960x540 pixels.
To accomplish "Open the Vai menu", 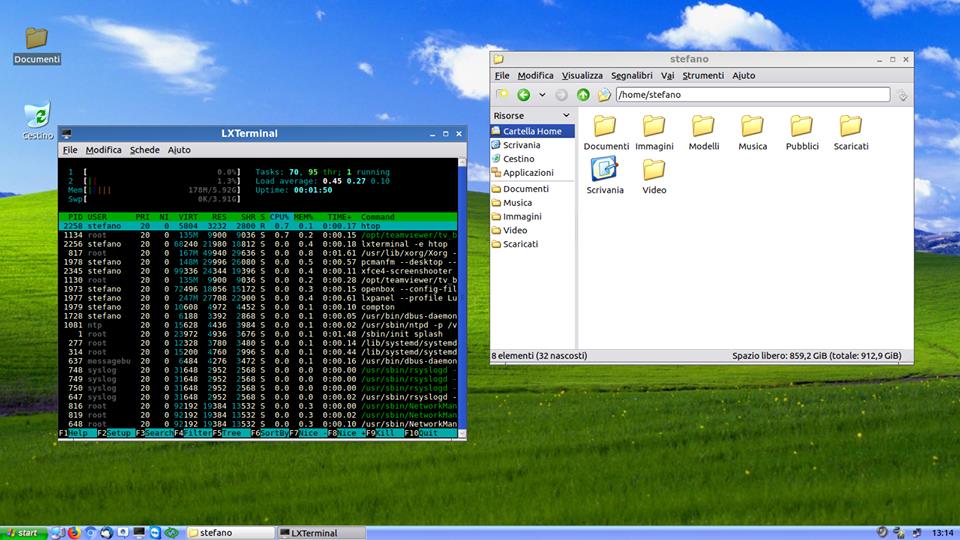I will [667, 75].
